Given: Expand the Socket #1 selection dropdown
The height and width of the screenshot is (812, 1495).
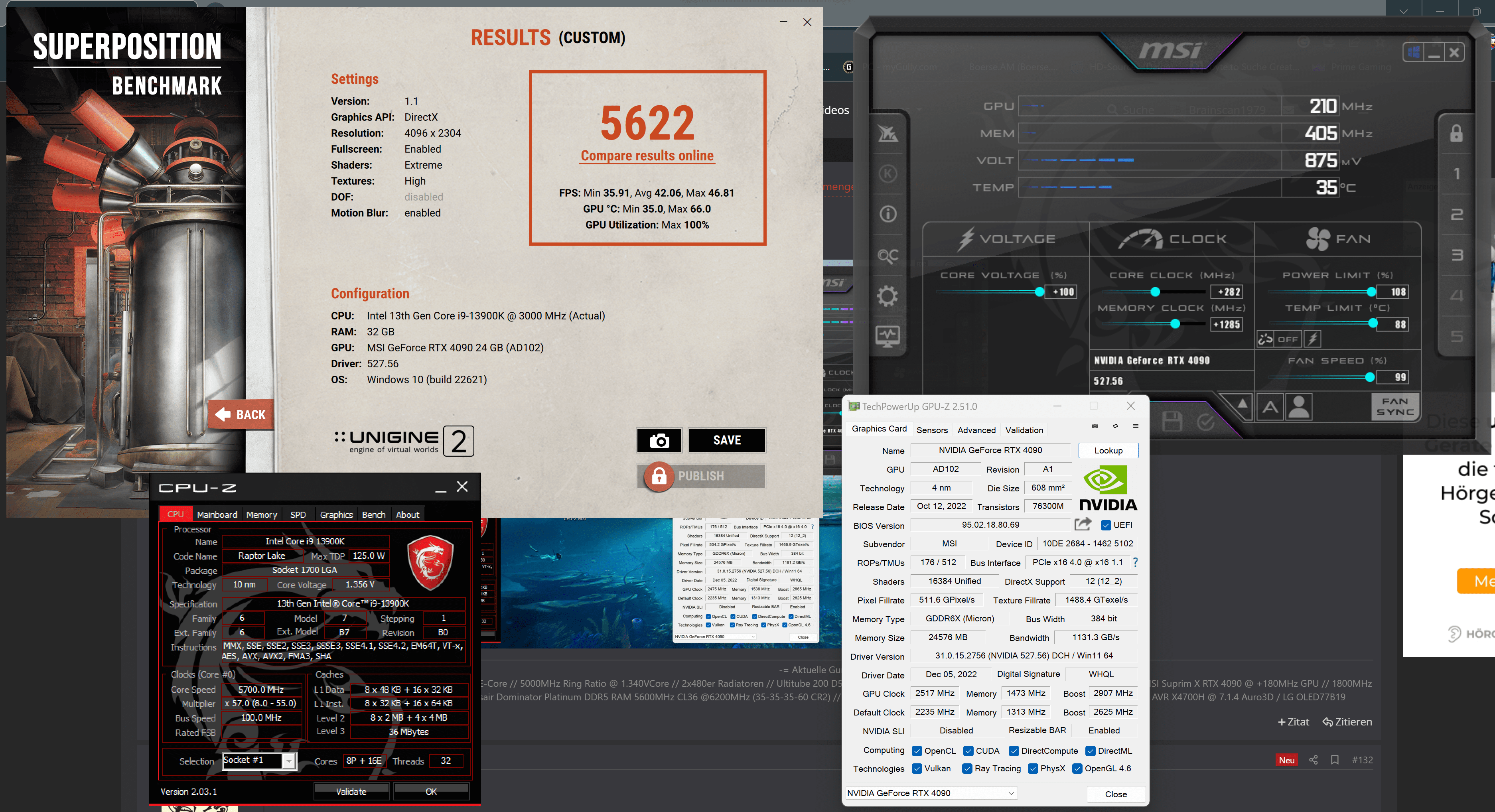Looking at the screenshot, I should coord(289,761).
